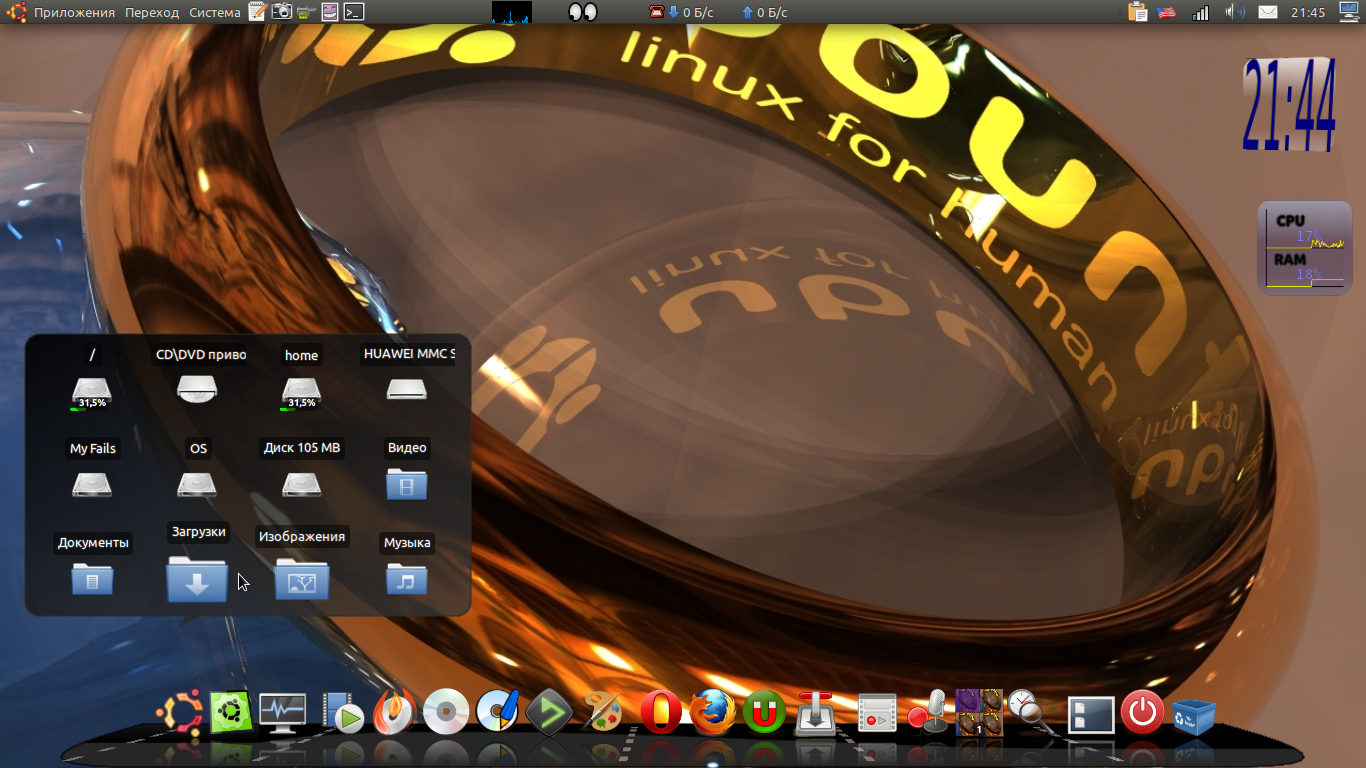The width and height of the screenshot is (1366, 768).
Task: Open the system monitor graph applet
Action: coord(512,12)
